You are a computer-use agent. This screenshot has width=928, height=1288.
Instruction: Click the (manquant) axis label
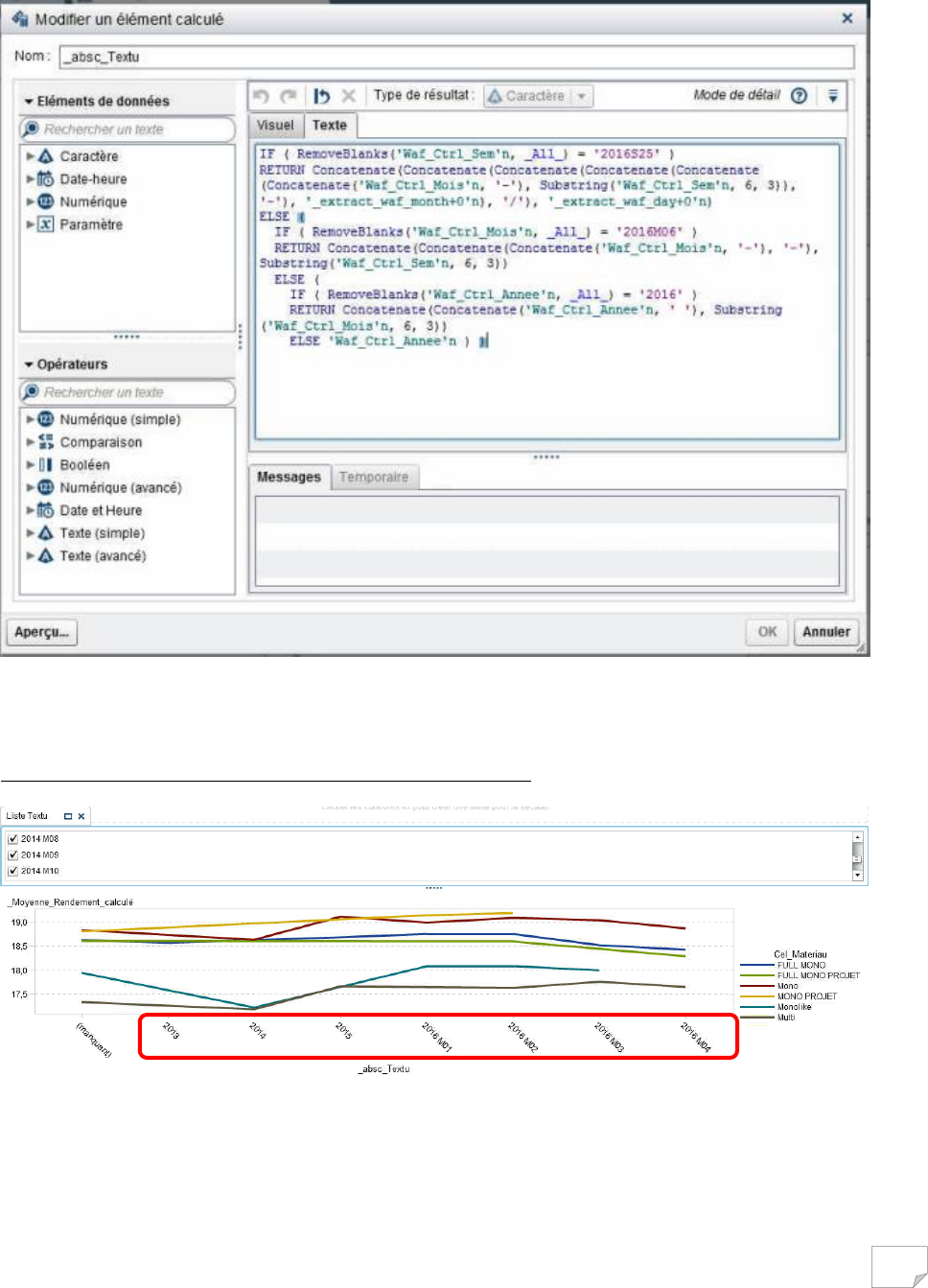(94, 1040)
